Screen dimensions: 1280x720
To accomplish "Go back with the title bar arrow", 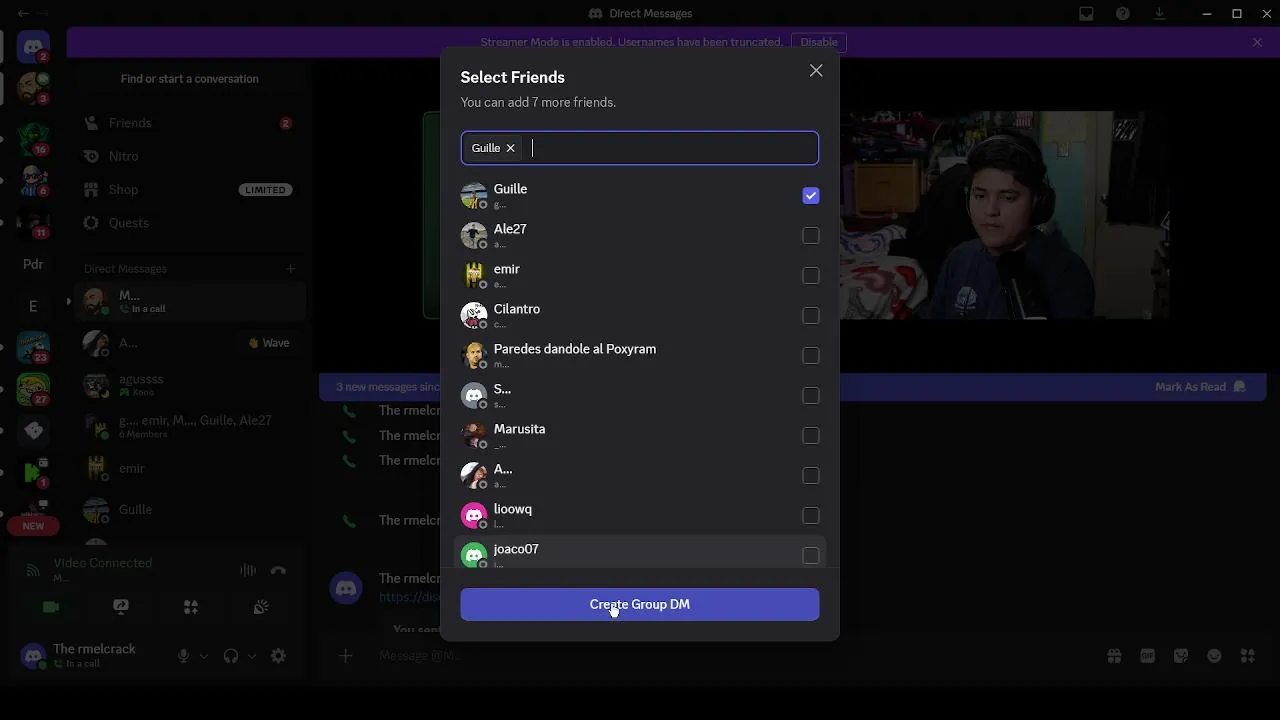I will [23, 13].
